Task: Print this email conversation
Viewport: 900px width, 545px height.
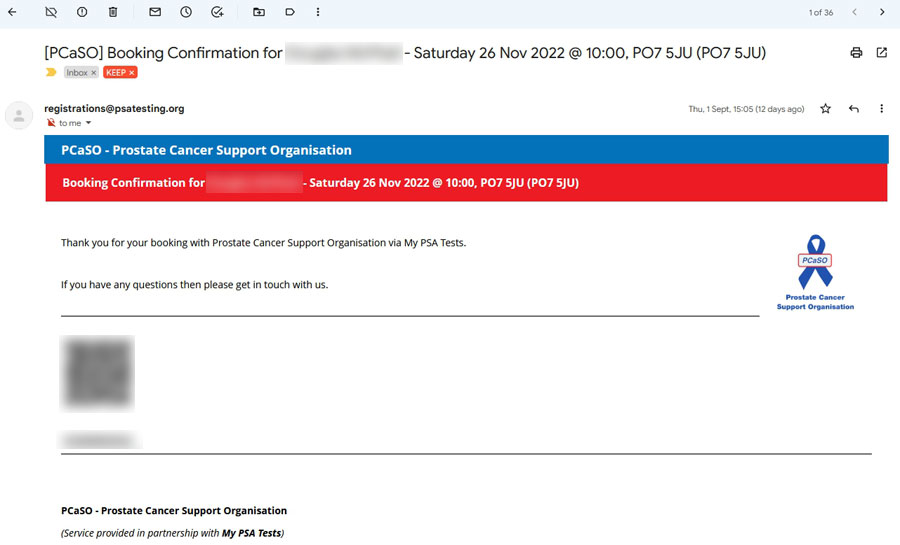Action: pyautogui.click(x=856, y=53)
